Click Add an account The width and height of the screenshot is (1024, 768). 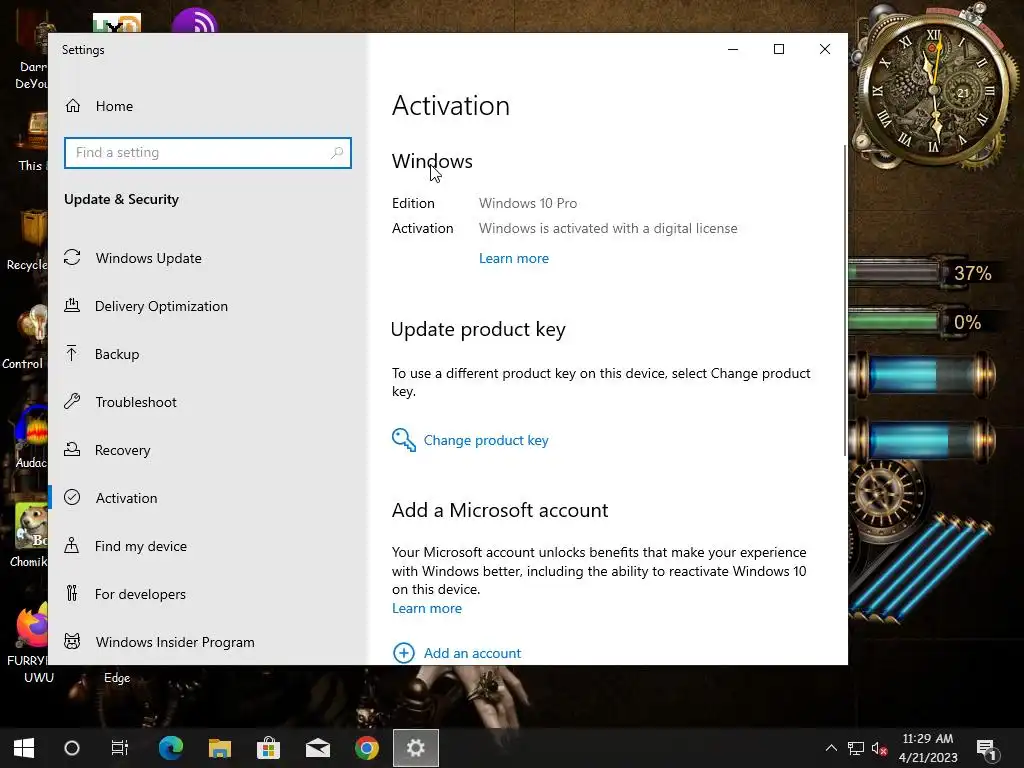(472, 653)
